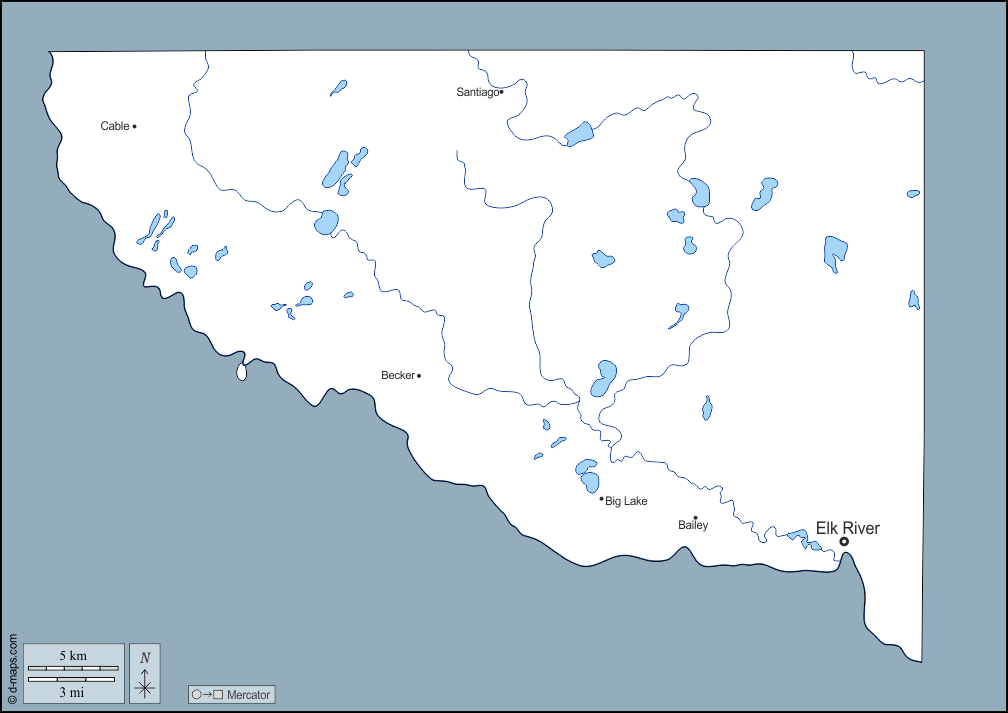The image size is (1008, 713).
Task: Select the Elk River text label
Action: point(847,528)
